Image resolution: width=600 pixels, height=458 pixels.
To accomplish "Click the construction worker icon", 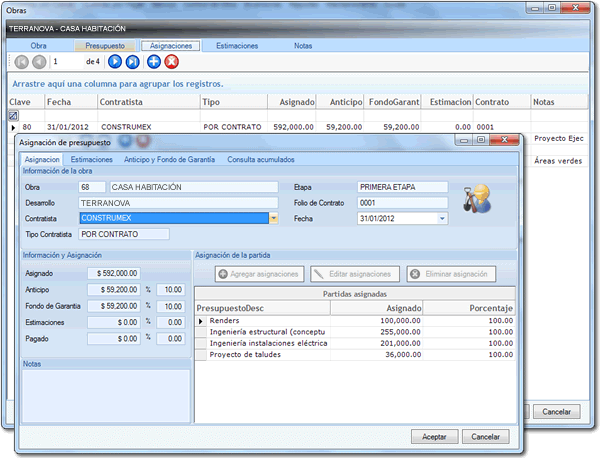I will 476,199.
